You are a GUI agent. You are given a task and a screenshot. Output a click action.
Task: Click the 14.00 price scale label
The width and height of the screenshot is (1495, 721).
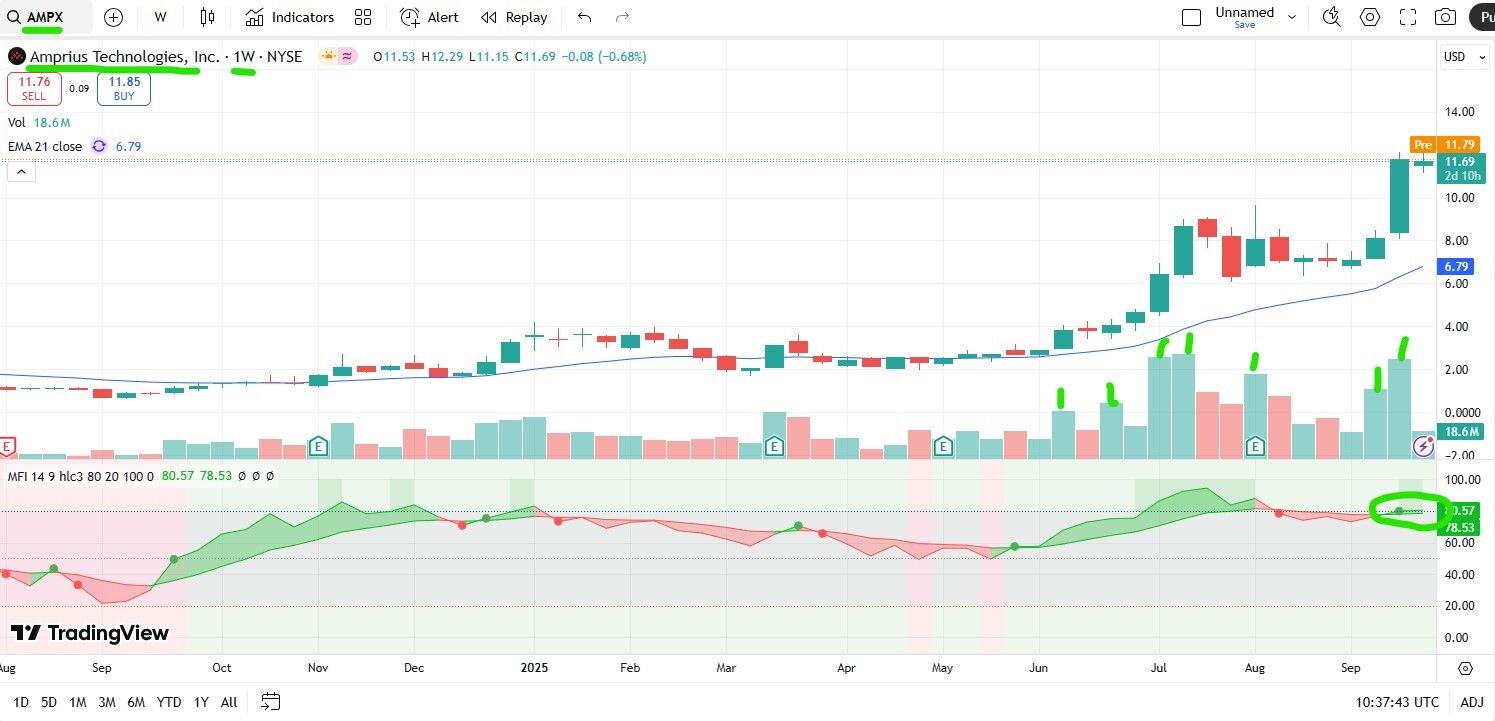1460,112
